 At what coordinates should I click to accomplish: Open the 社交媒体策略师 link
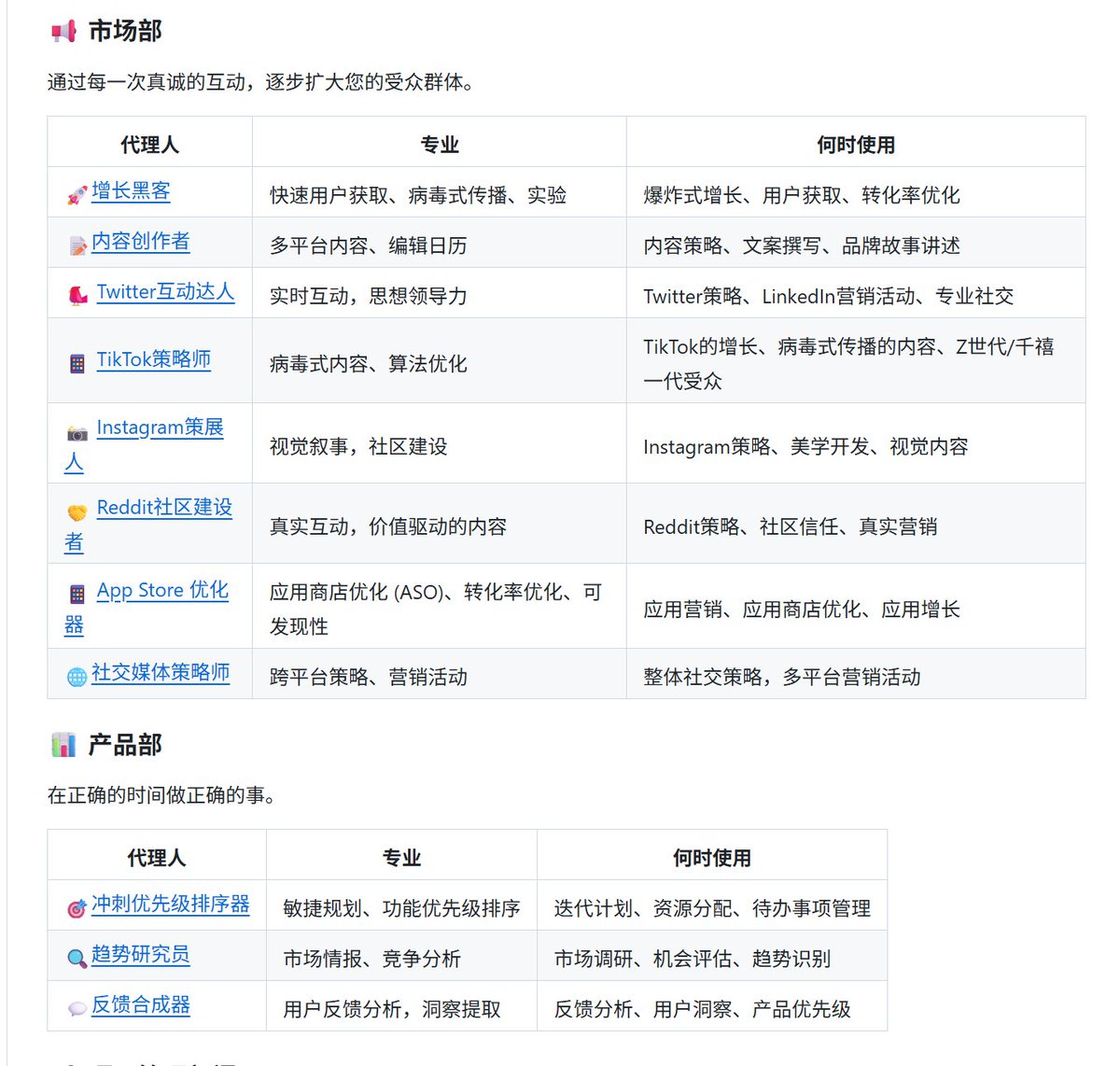(x=161, y=673)
